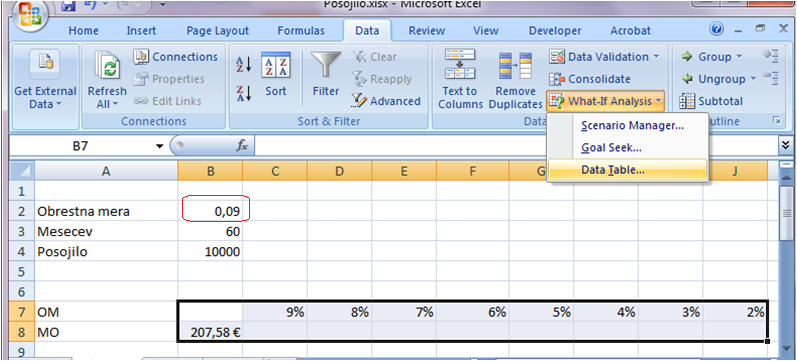This screenshot has width=797, height=361.
Task: Click the Ungroup outline button
Action: pyautogui.click(x=713, y=79)
